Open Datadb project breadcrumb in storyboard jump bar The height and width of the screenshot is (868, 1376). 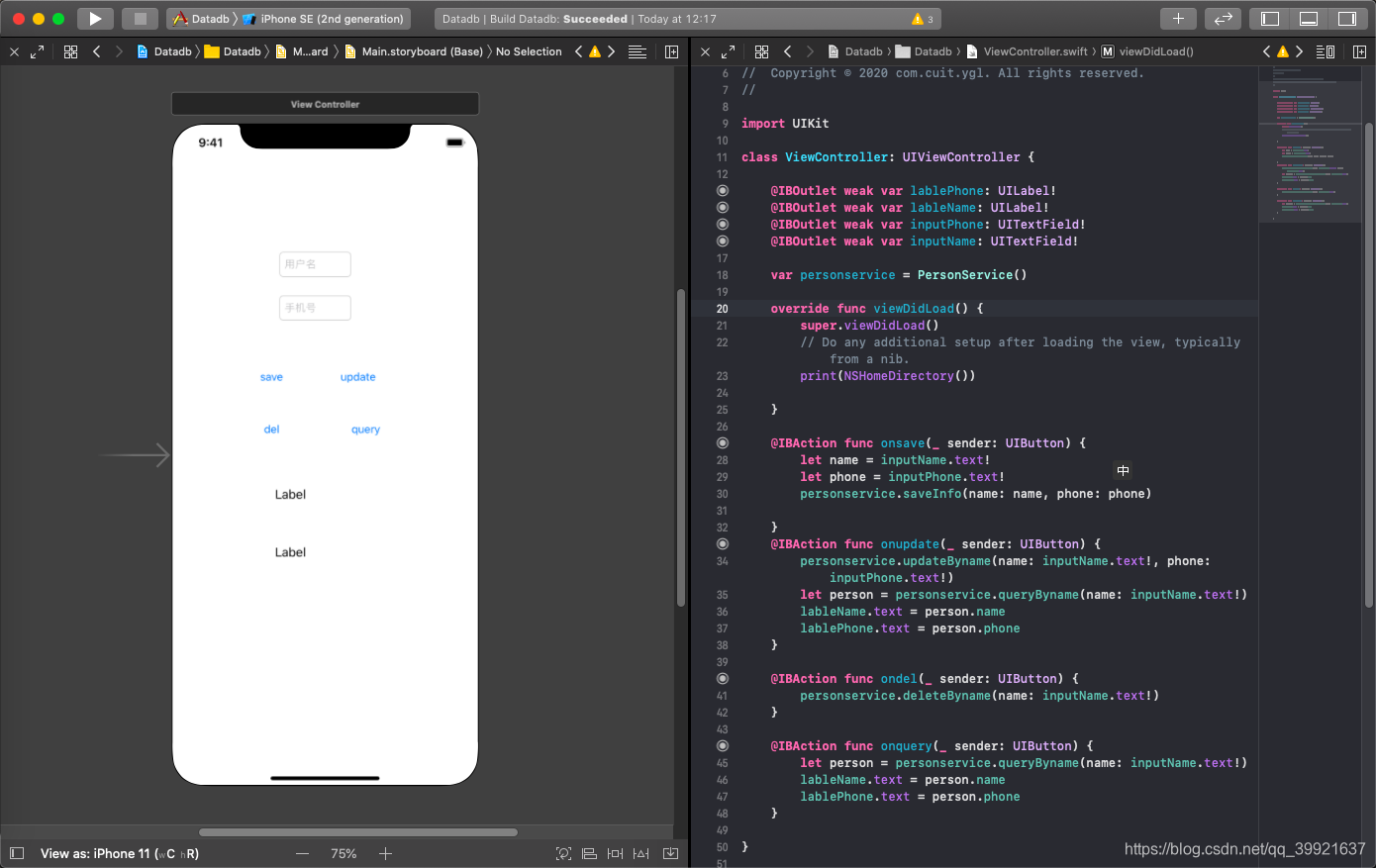pyautogui.click(x=164, y=51)
